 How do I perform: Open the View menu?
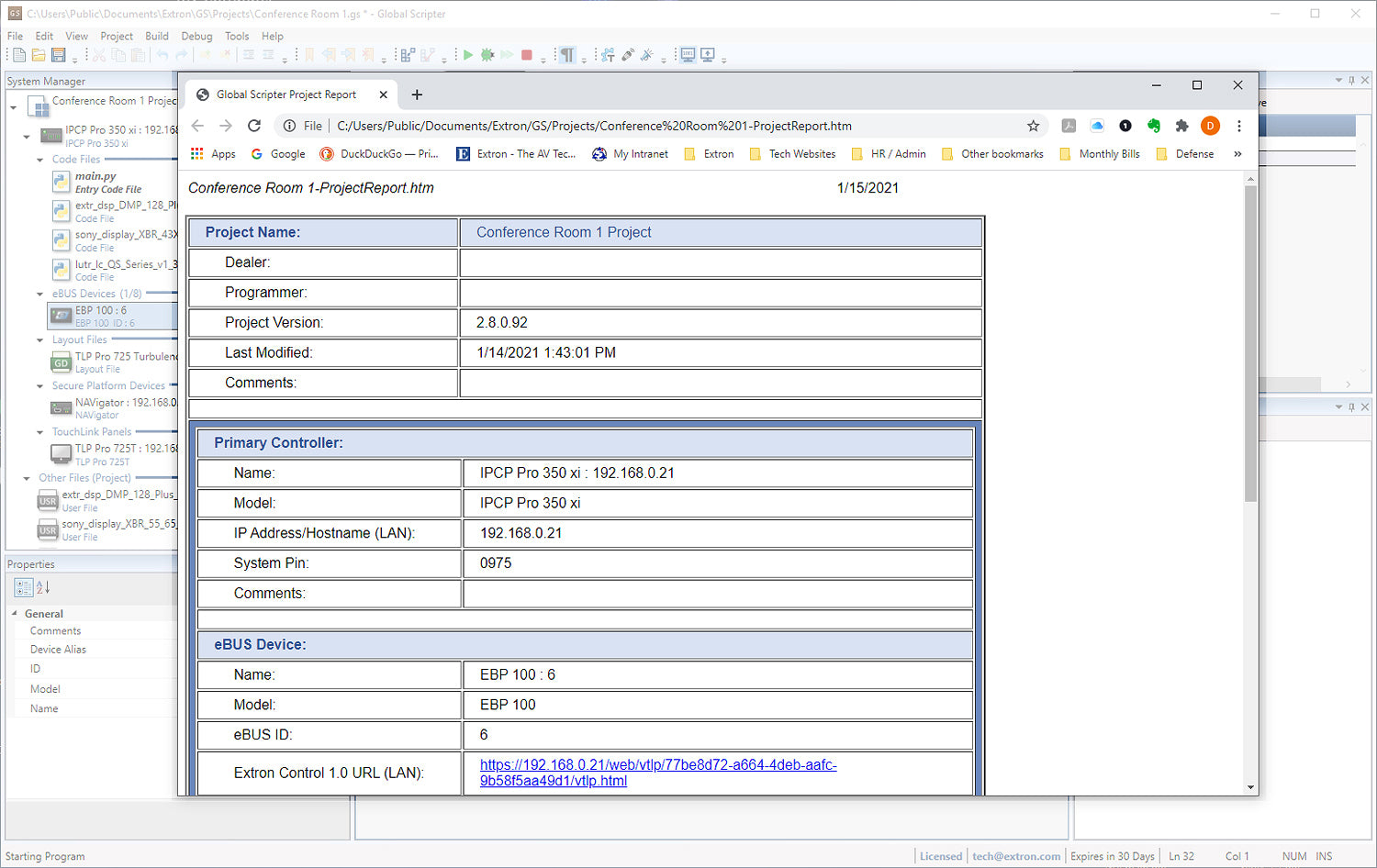(x=77, y=37)
